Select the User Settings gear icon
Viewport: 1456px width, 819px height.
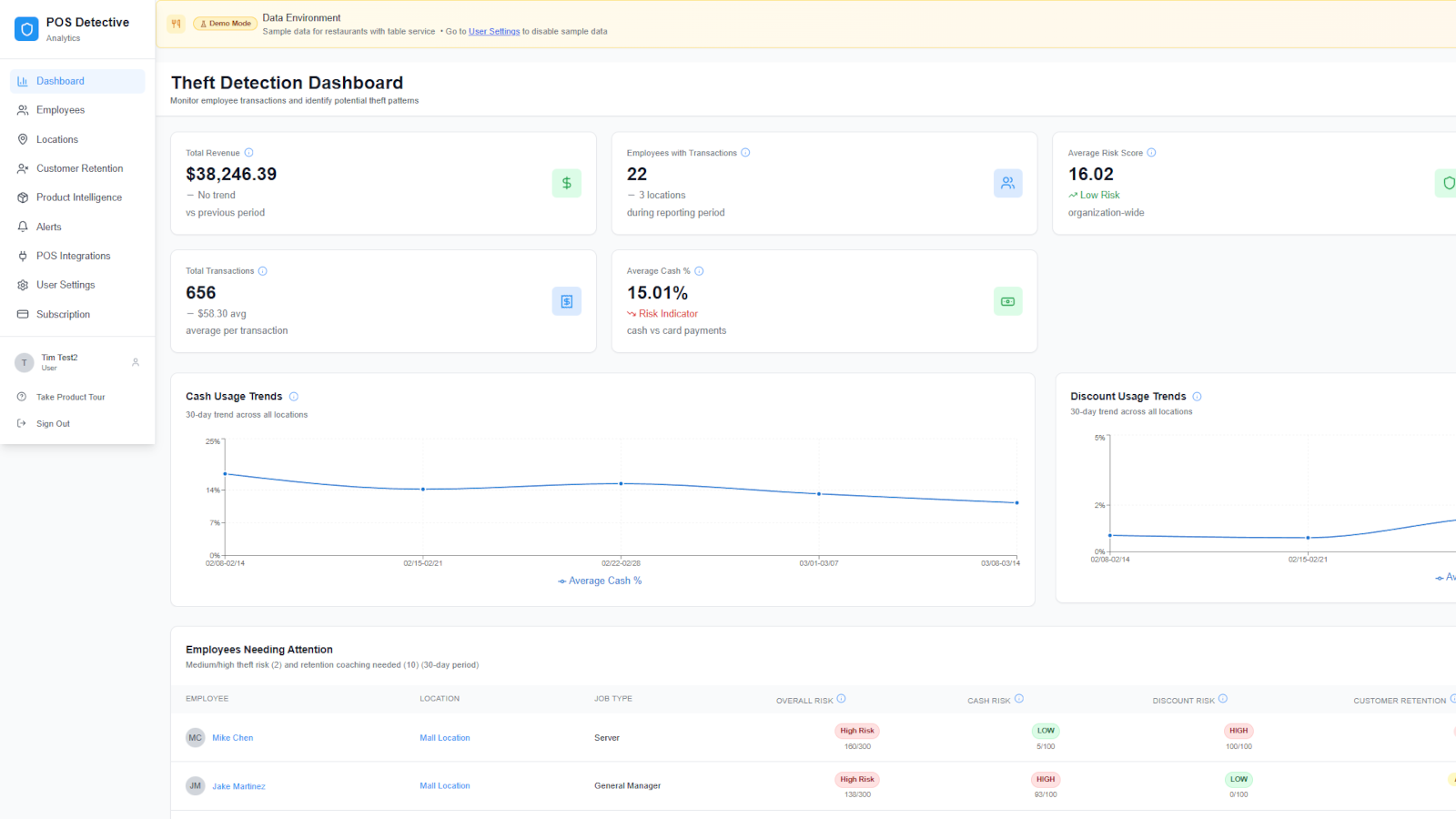[23, 284]
